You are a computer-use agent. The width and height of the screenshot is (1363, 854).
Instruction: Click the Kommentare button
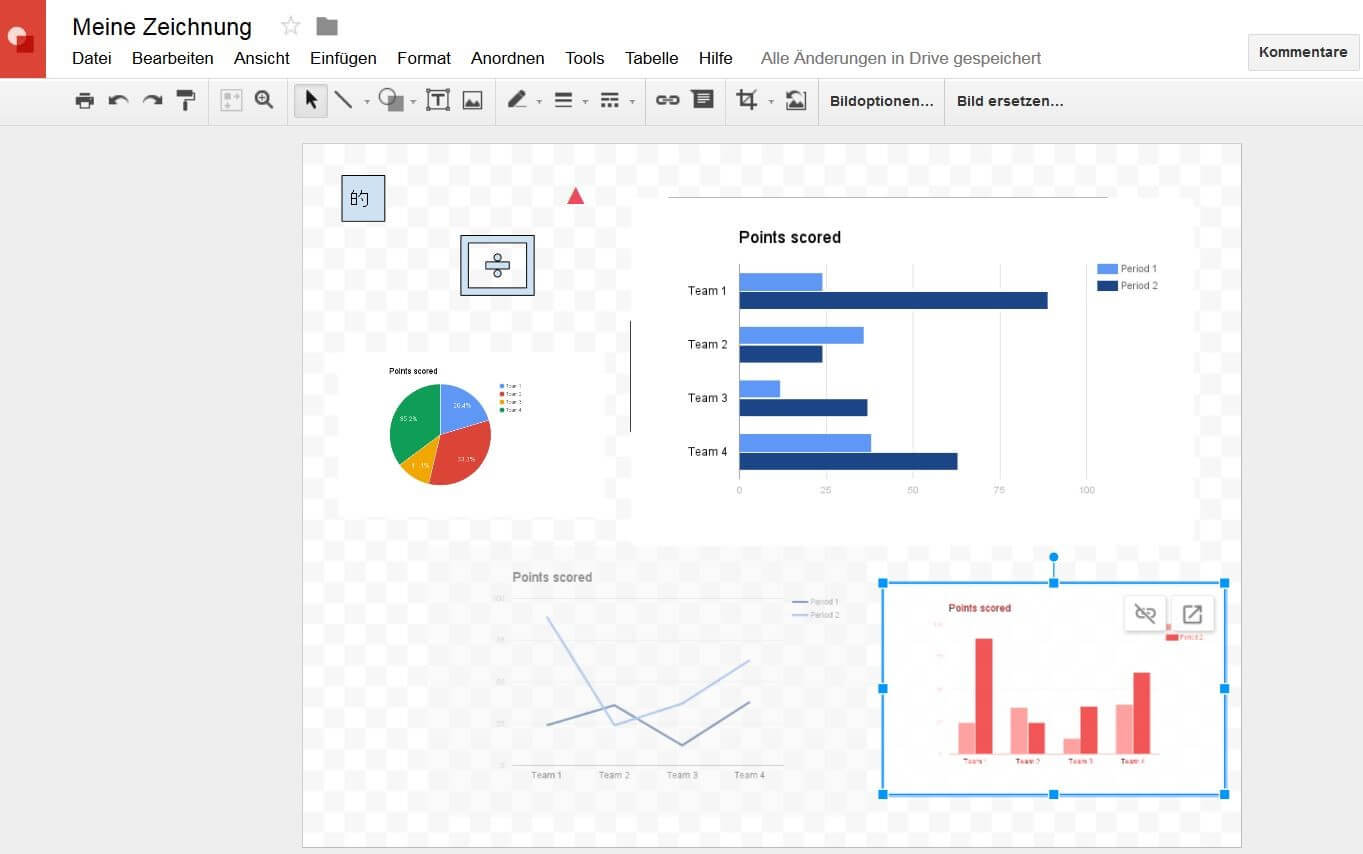click(x=1303, y=52)
